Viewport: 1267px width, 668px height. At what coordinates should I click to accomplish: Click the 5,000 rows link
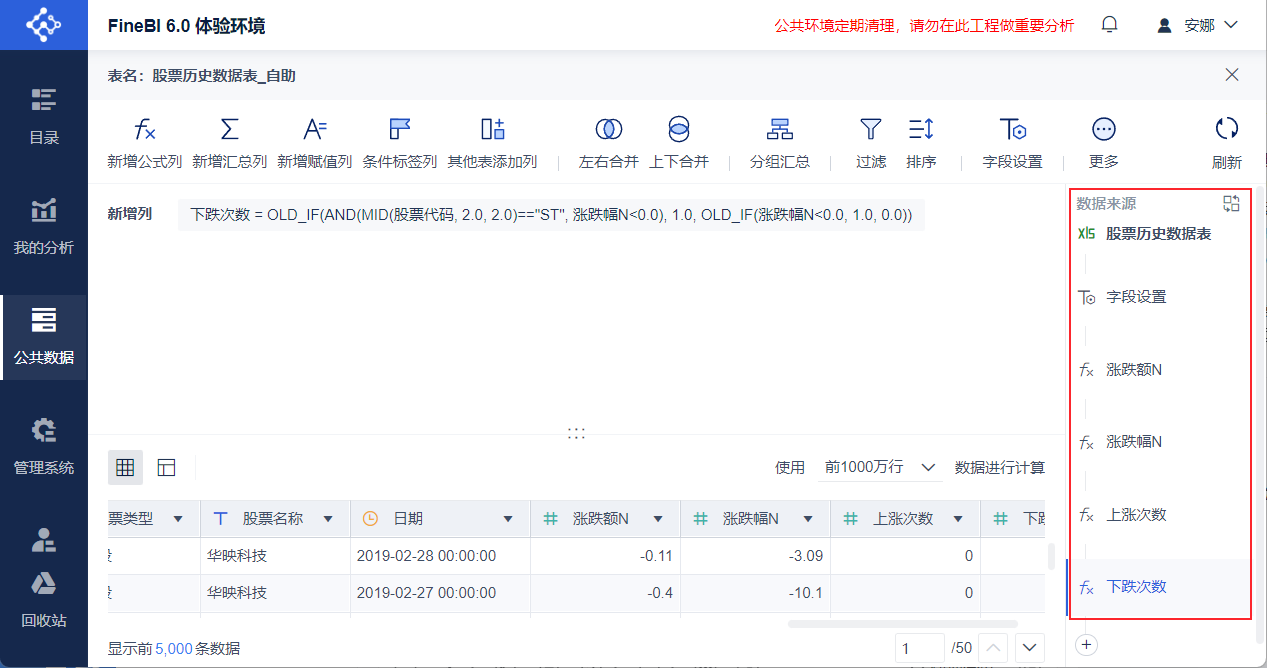(174, 648)
